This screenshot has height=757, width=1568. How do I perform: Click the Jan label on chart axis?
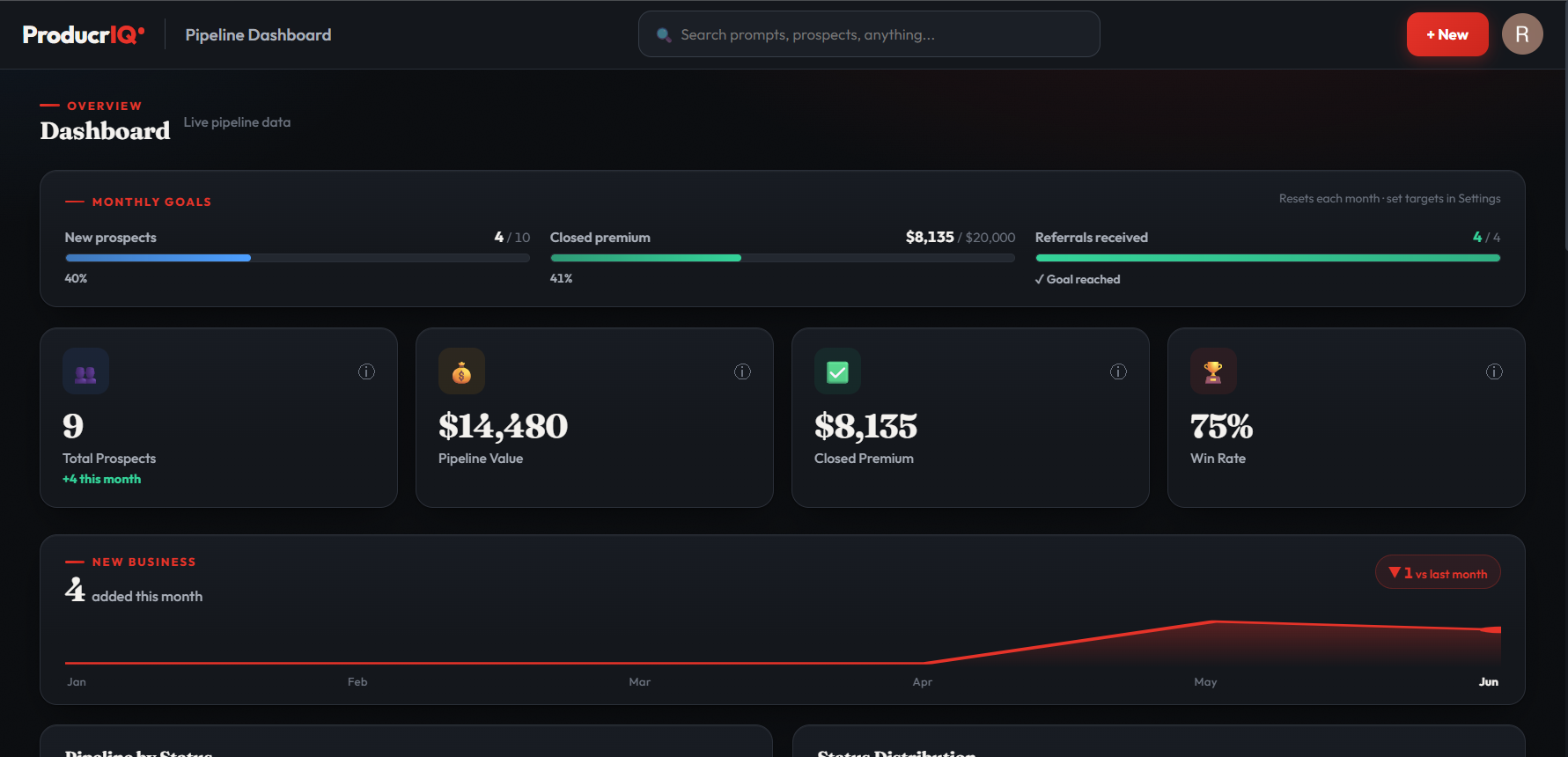(77, 682)
